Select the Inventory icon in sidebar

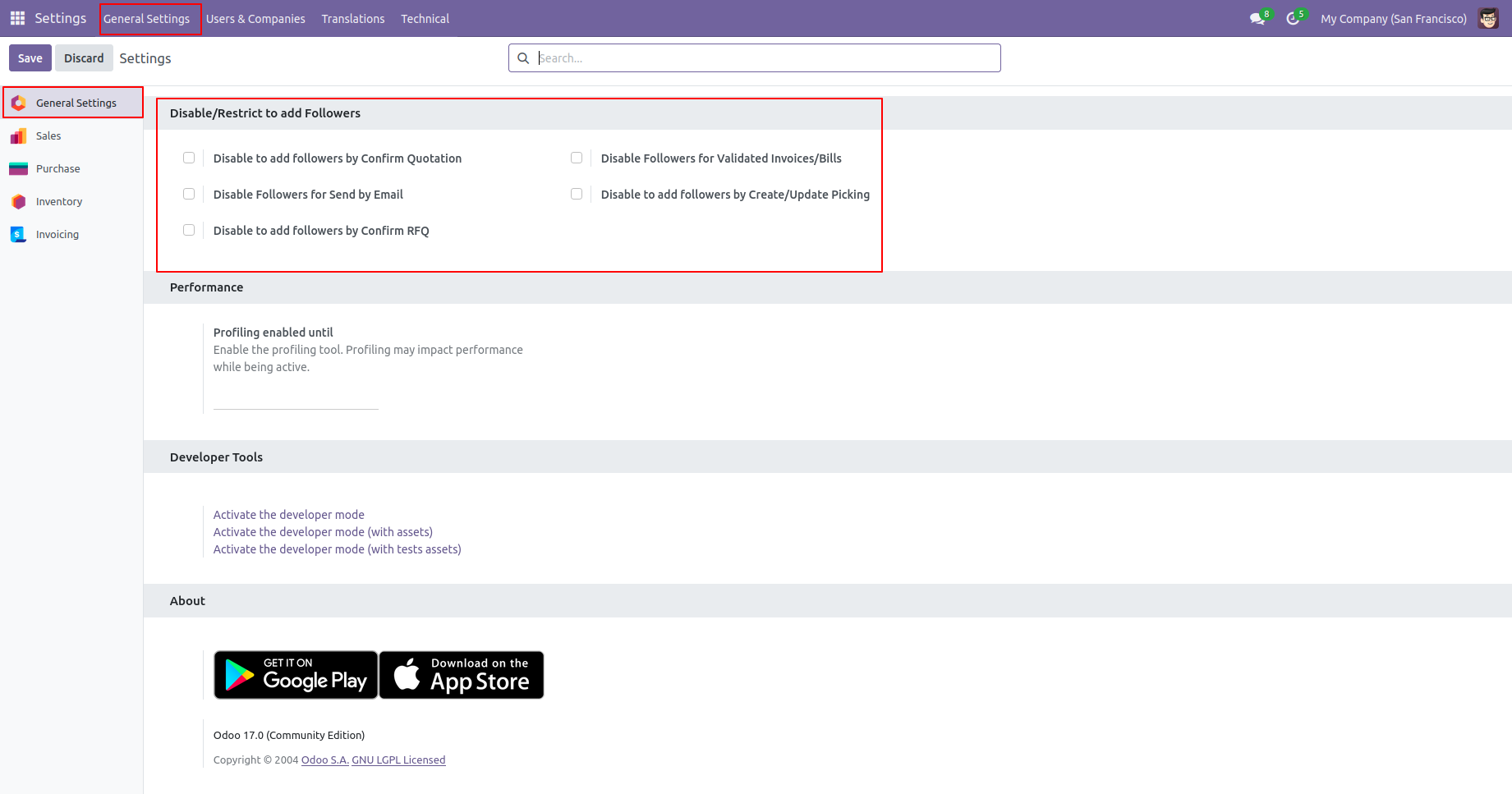tap(18, 202)
